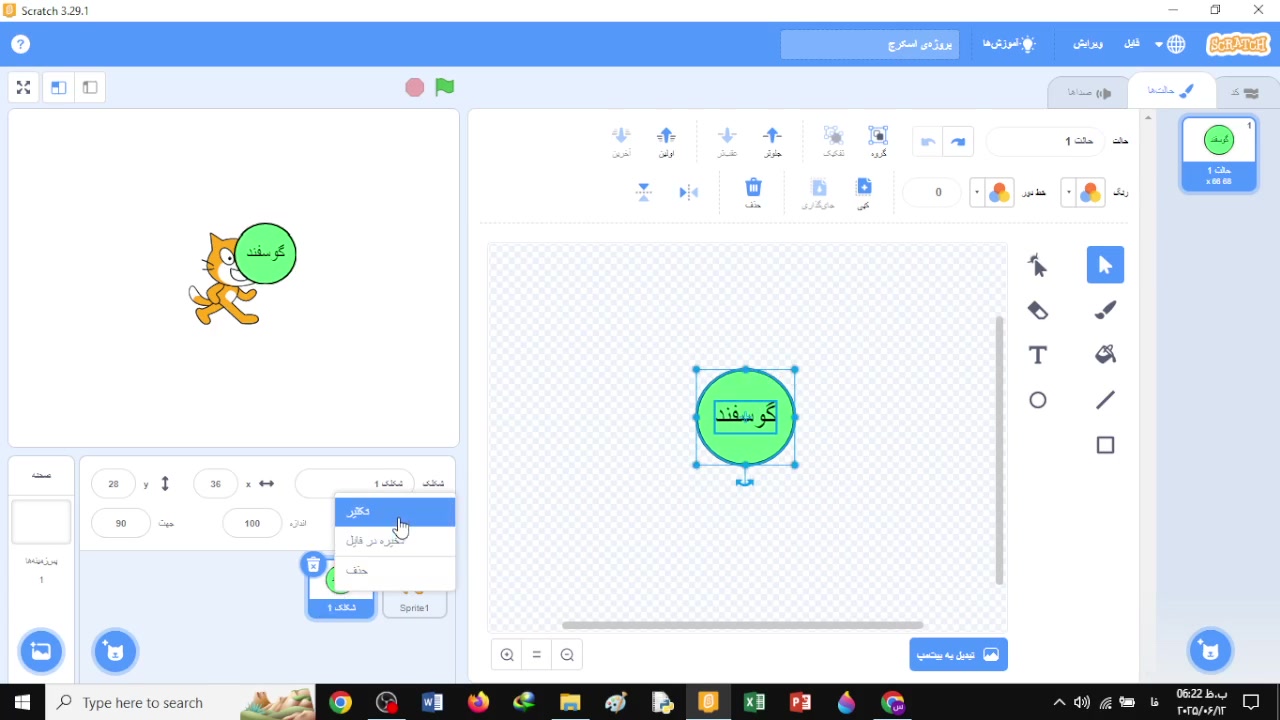Screen dimensions: 1280x720
Task: Zoom out on the paint canvas
Action: click(x=567, y=655)
